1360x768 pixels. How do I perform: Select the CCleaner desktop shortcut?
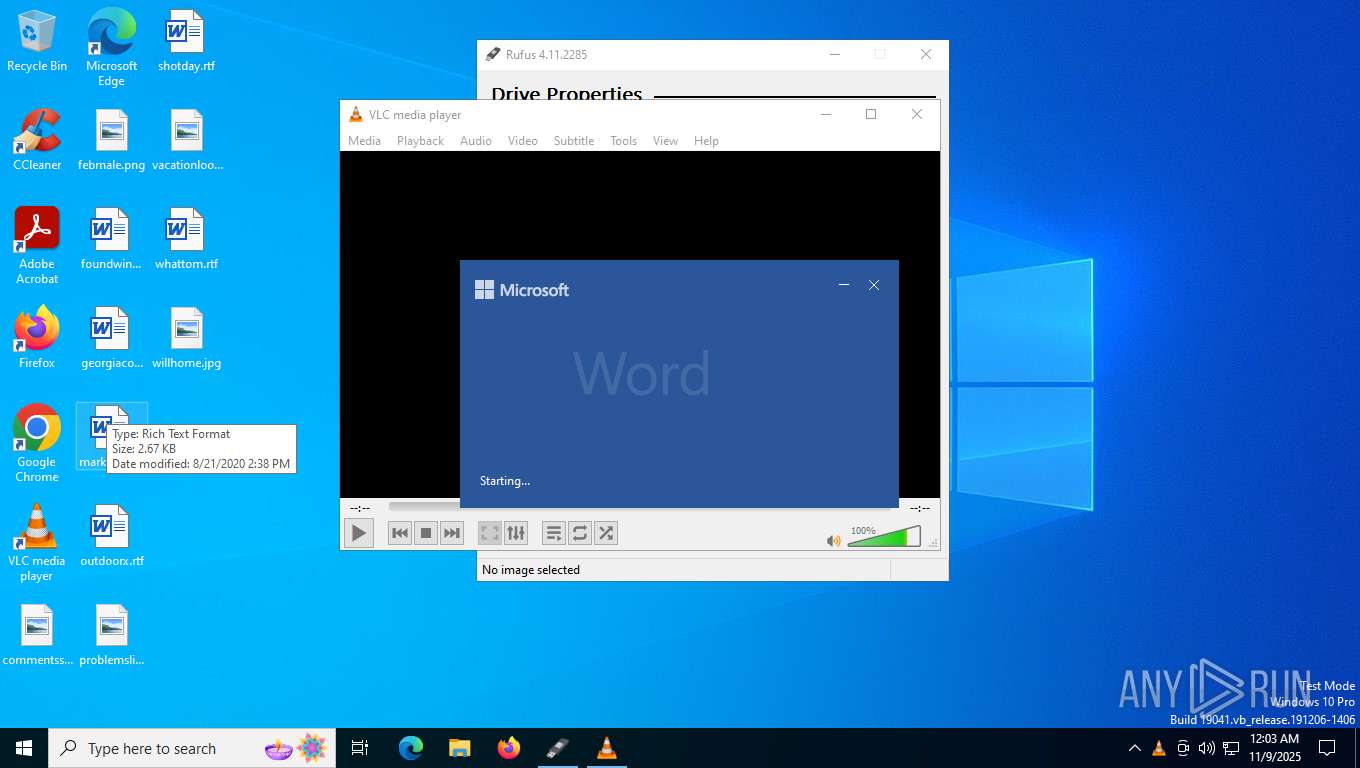point(37,140)
